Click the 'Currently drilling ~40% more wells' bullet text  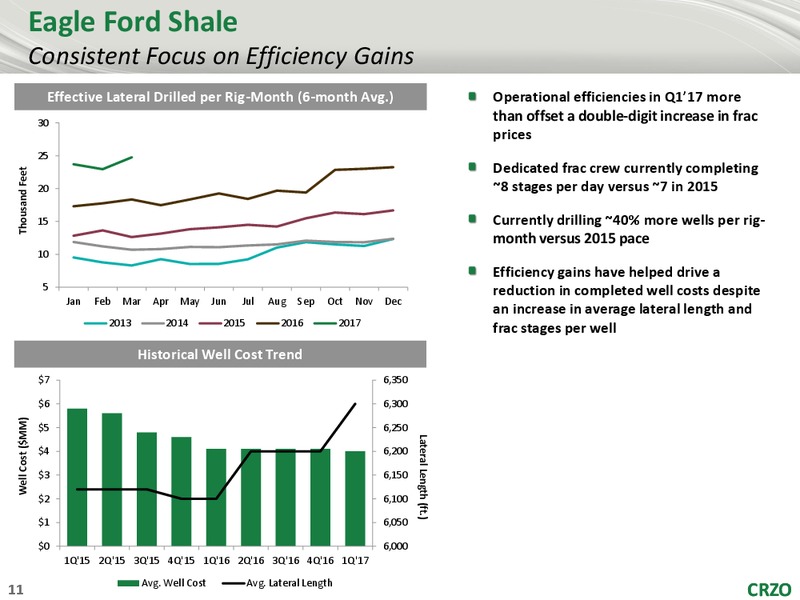(x=629, y=229)
